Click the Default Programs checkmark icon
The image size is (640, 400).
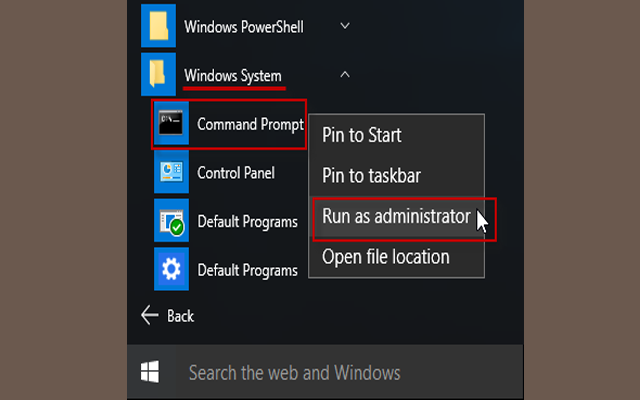click(x=171, y=220)
